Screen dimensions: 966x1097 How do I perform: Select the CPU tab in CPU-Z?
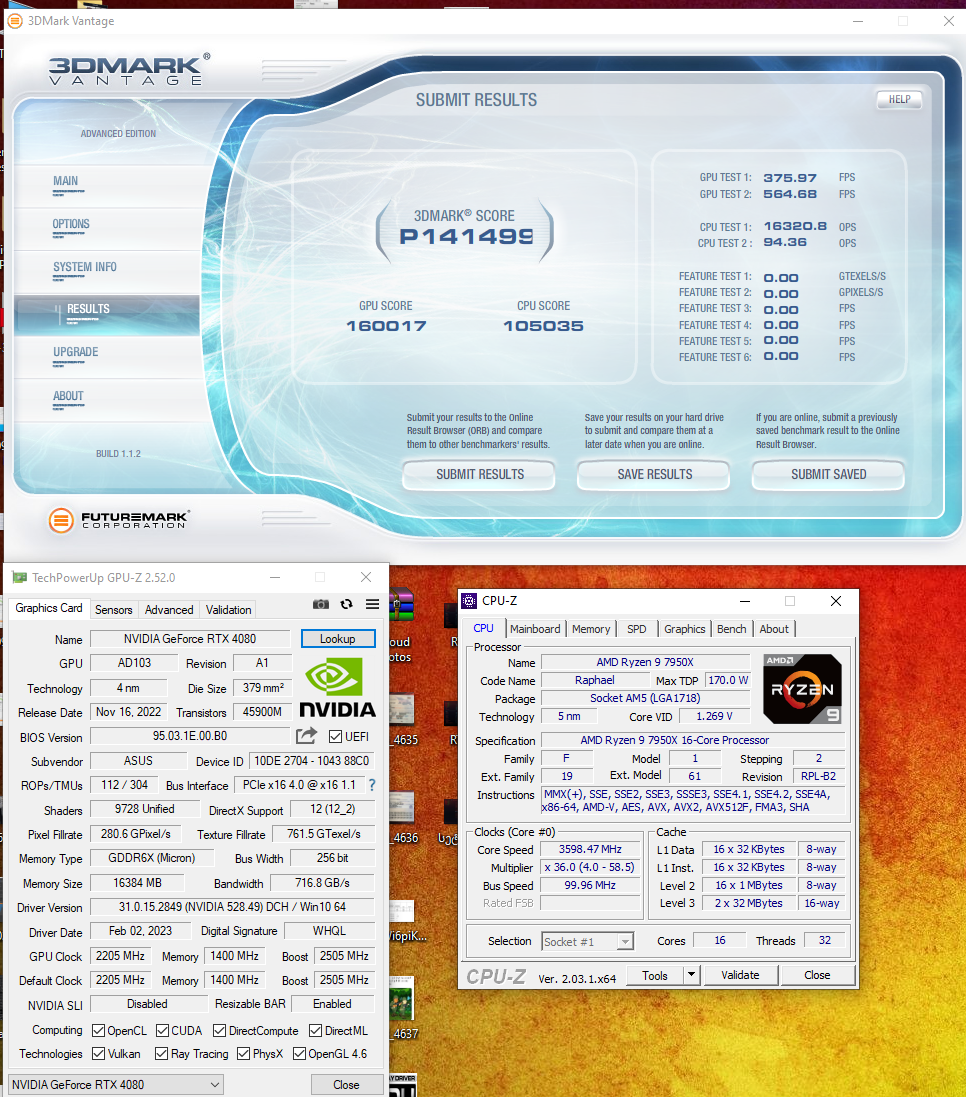[483, 628]
